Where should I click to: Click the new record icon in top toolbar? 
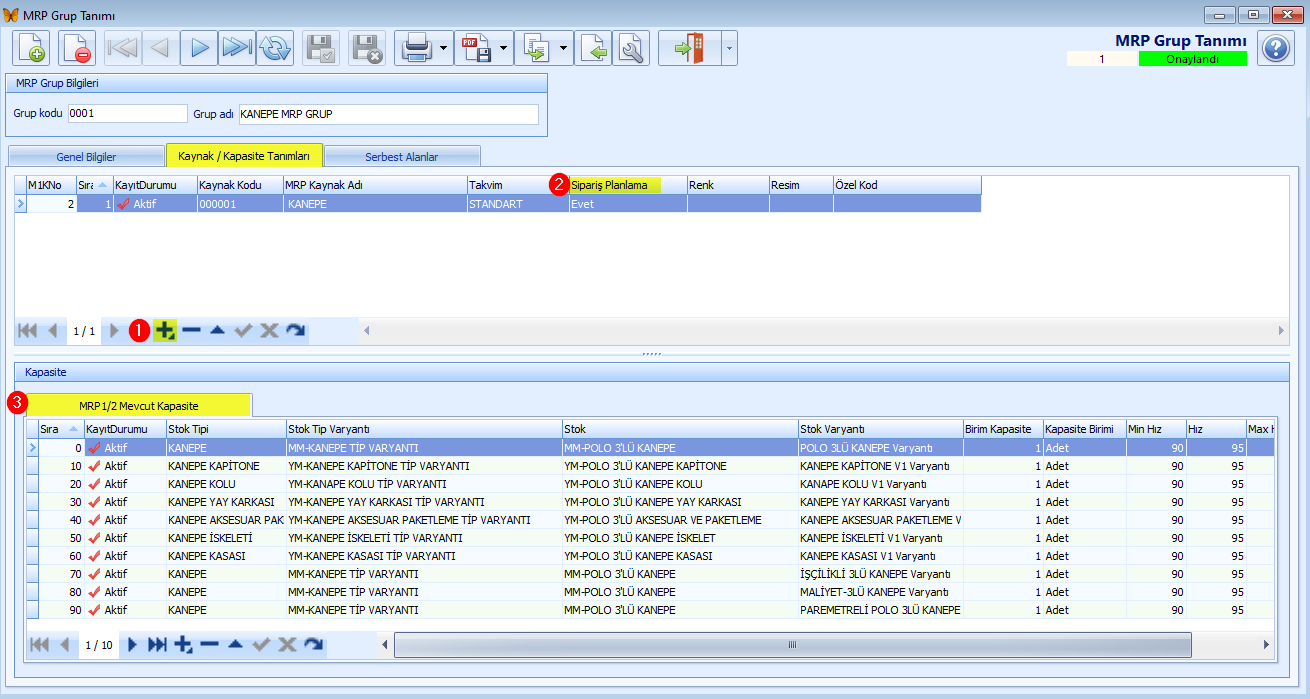coord(32,48)
